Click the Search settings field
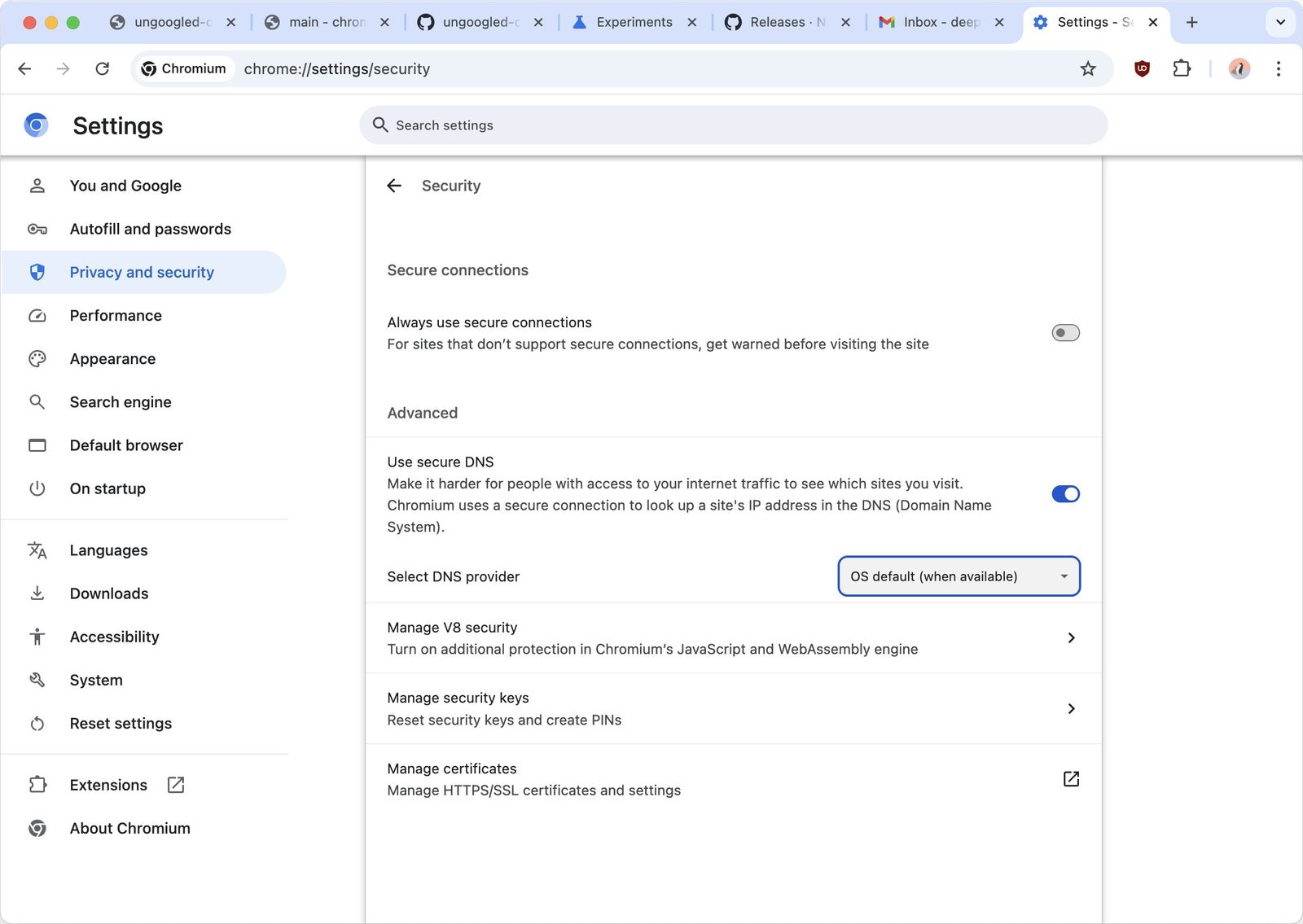1303x924 pixels. tap(733, 125)
